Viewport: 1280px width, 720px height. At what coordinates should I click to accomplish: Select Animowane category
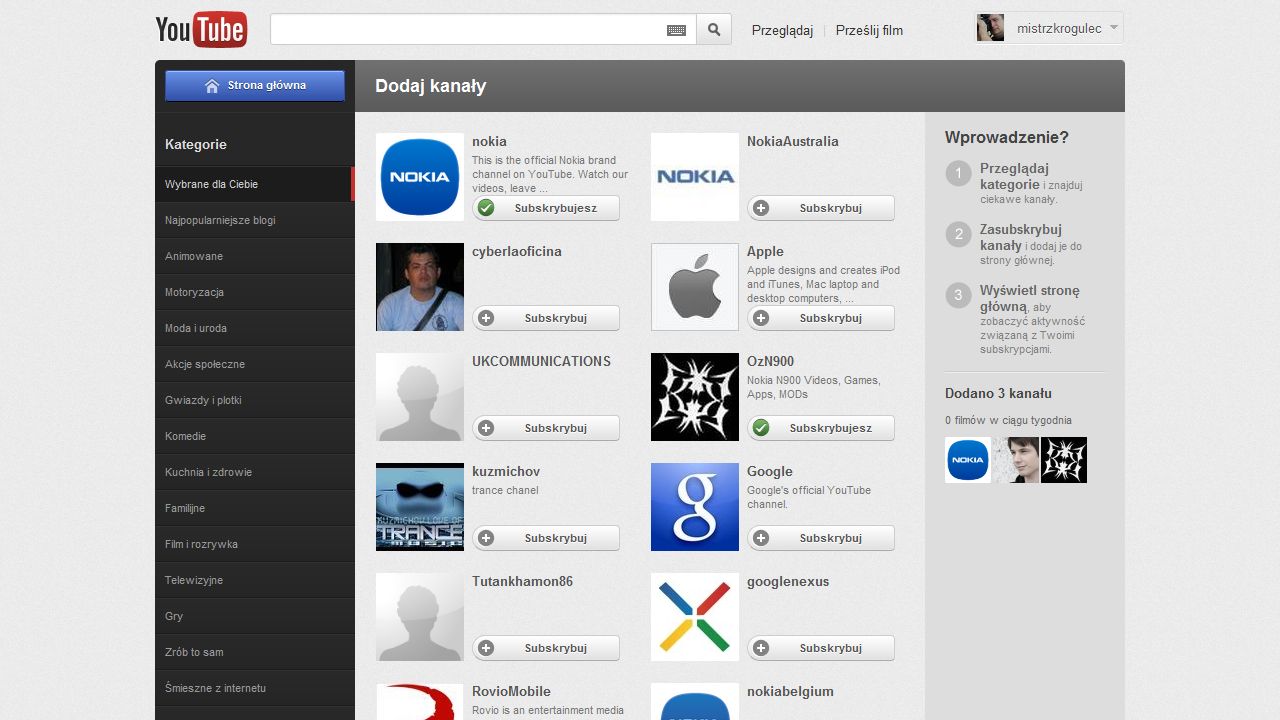pyautogui.click(x=255, y=256)
